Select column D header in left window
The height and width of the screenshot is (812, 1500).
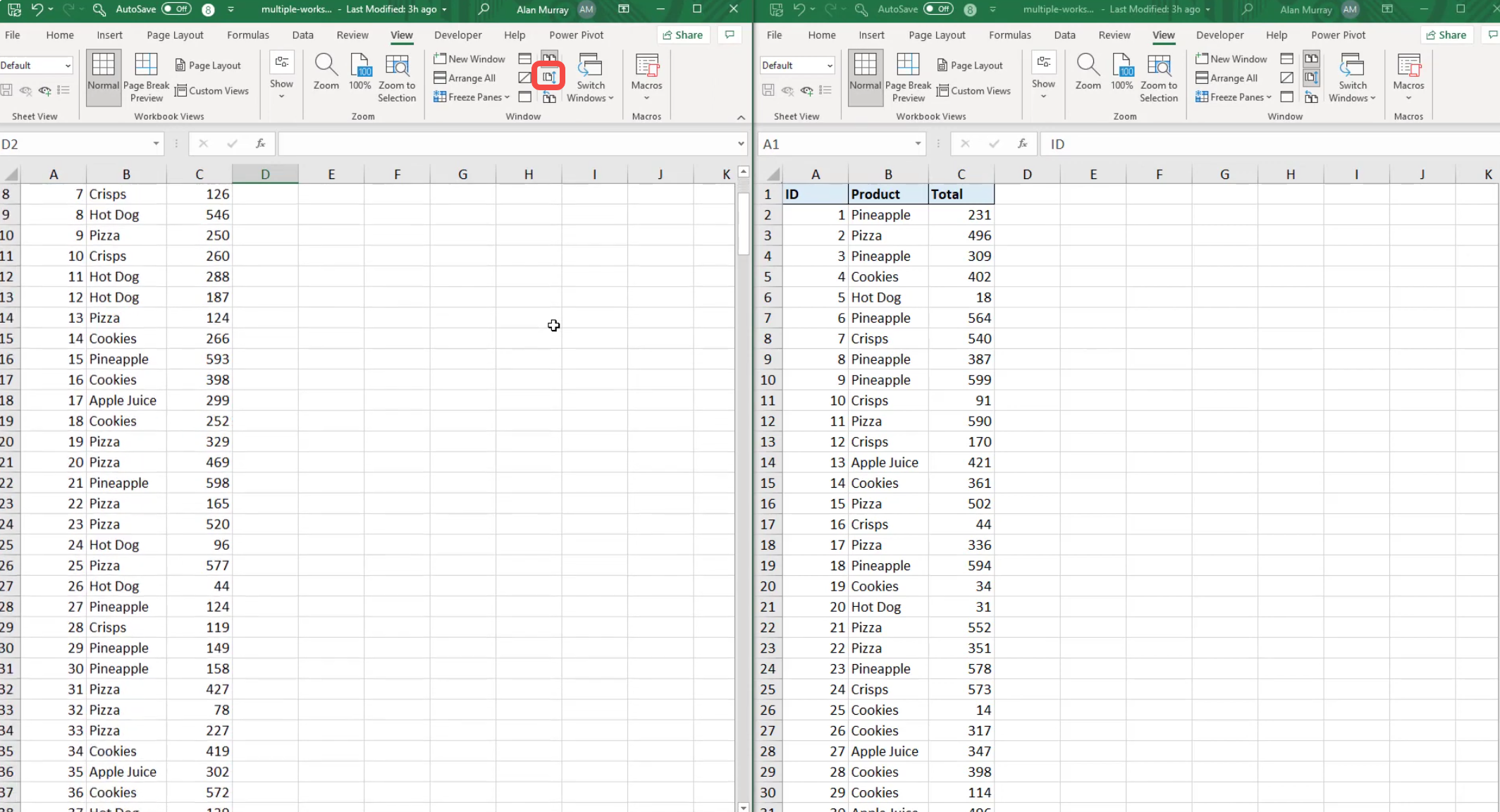click(265, 174)
